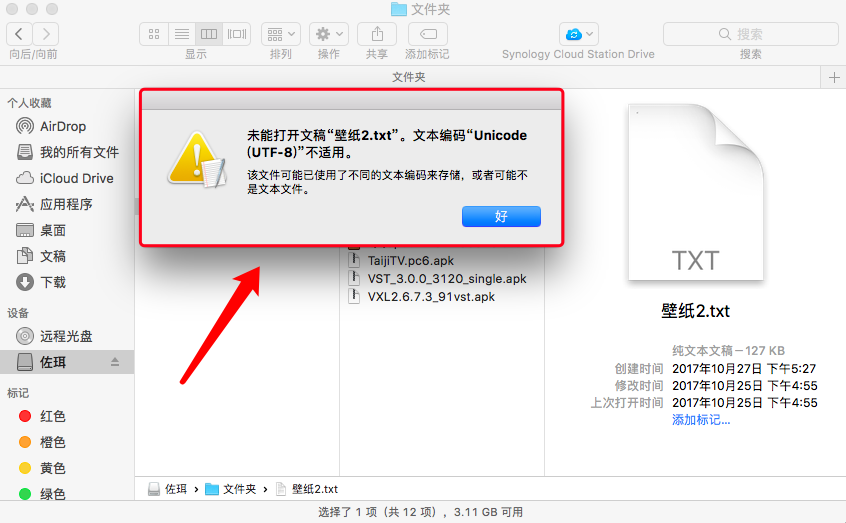Click the folder icon in the title bar
Viewport: 846px width, 523px height.
[399, 9]
